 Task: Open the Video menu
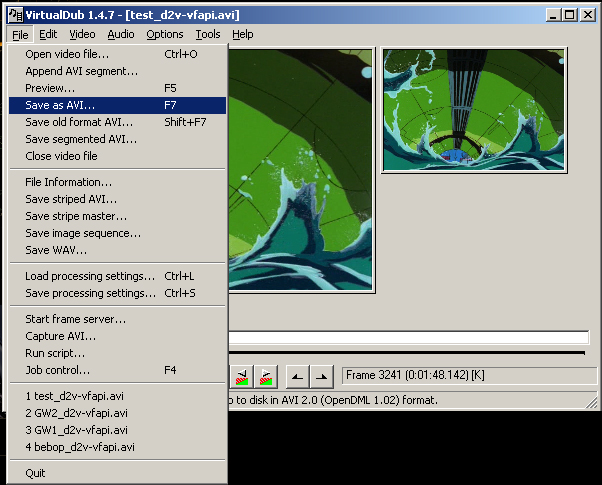(x=82, y=35)
